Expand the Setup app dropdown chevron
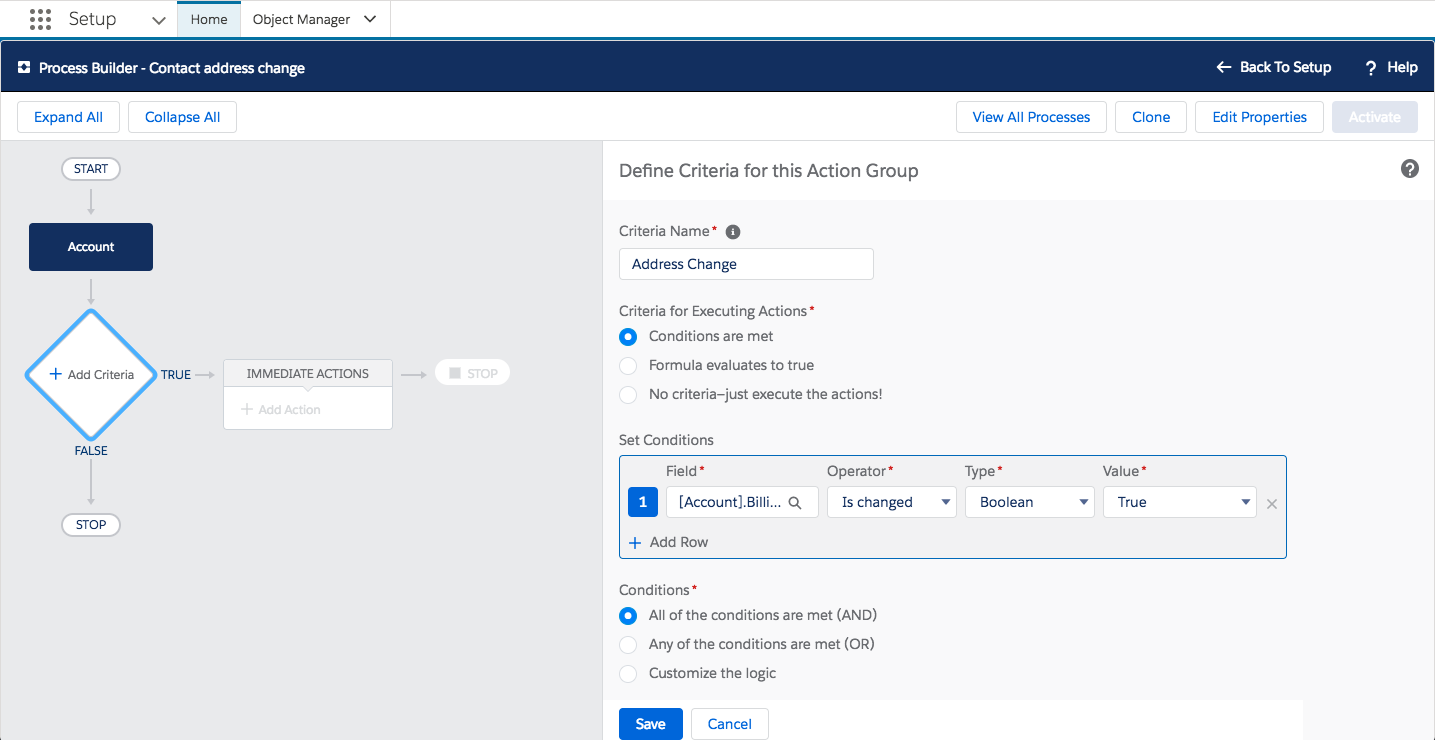 [158, 20]
